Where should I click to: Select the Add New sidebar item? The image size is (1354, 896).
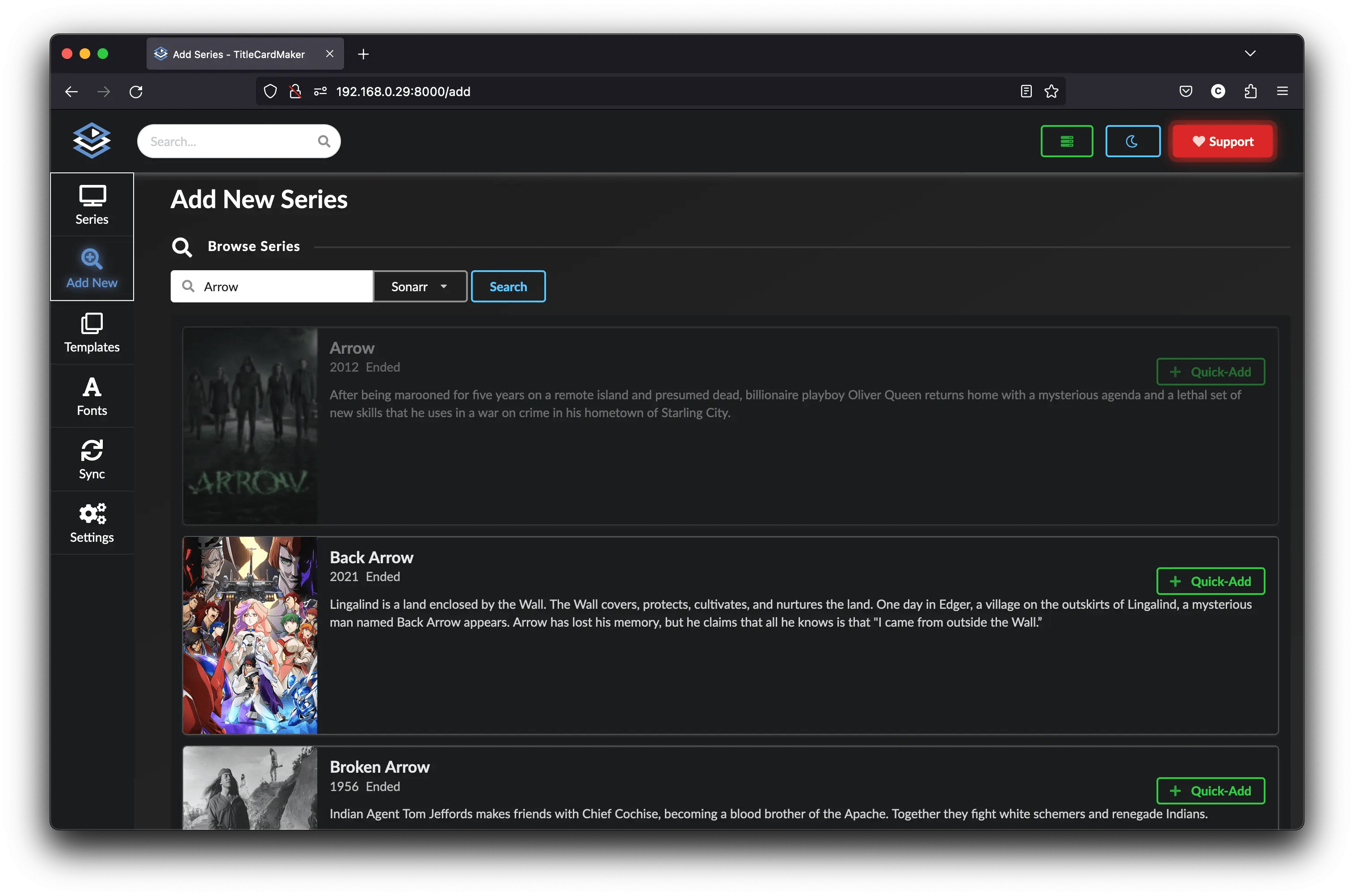pos(92,268)
